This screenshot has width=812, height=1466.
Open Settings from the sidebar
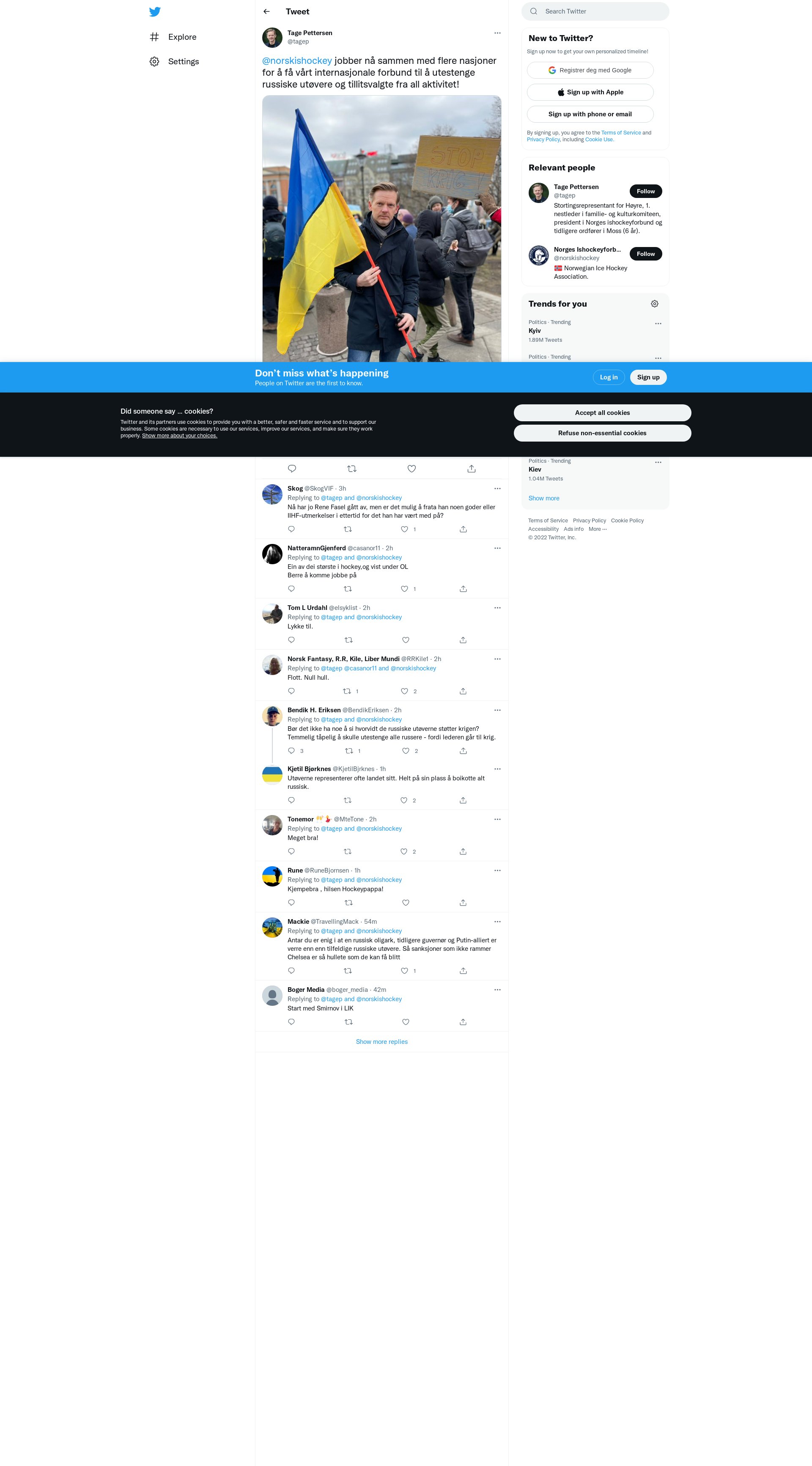(x=174, y=61)
